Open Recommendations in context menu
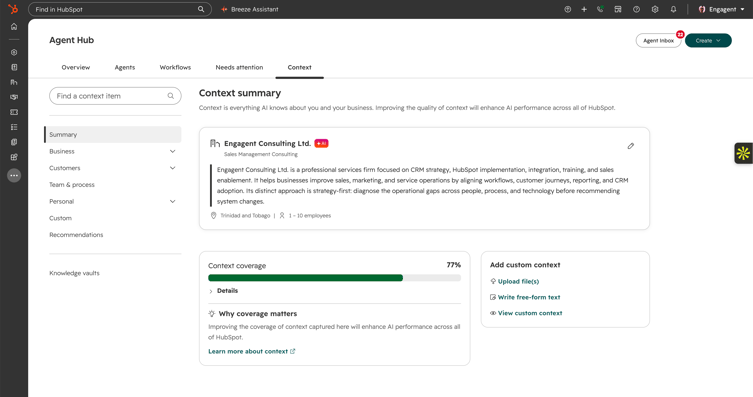The width and height of the screenshot is (753, 397). (76, 235)
